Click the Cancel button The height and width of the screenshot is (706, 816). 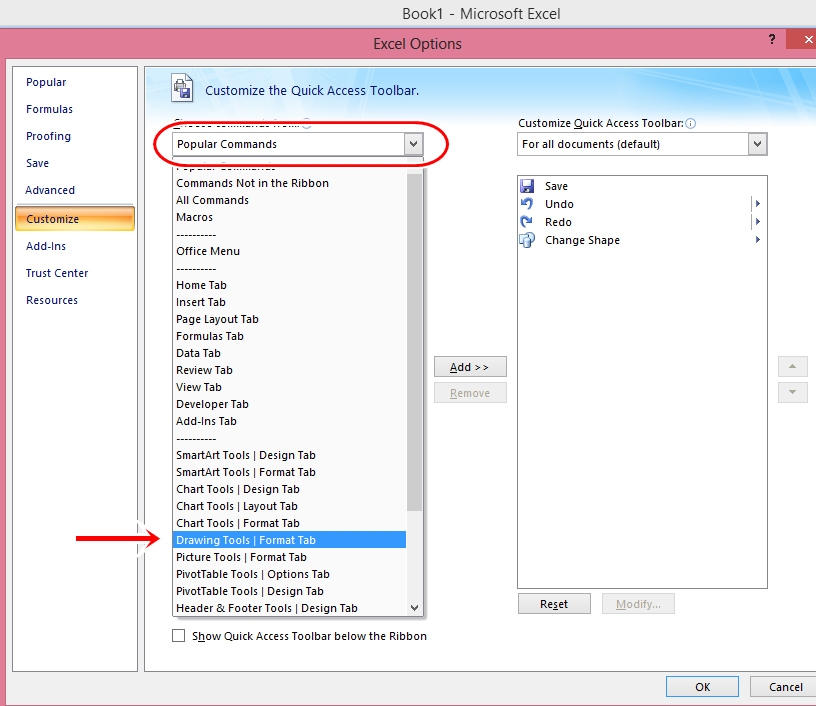coord(785,687)
